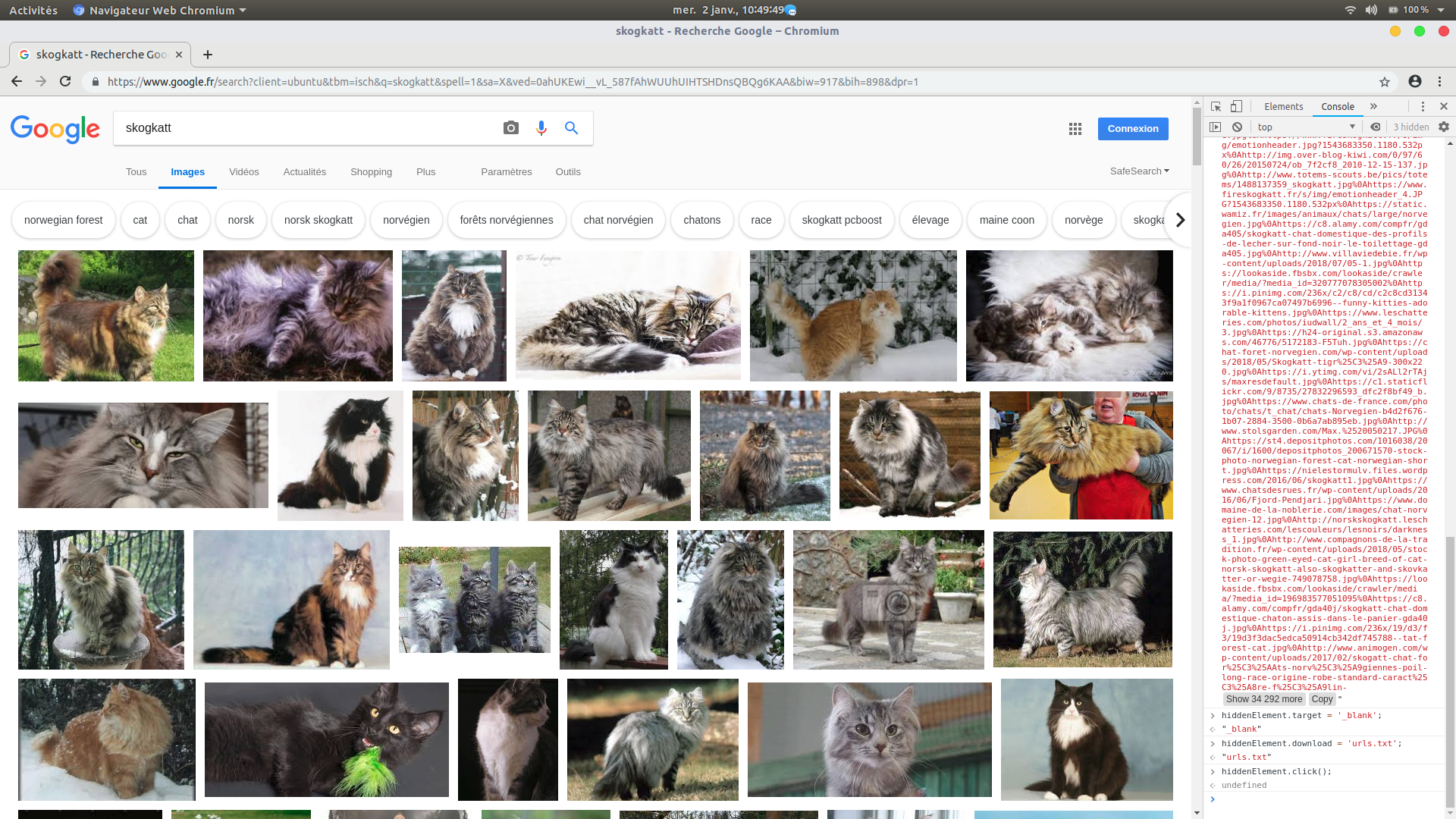Viewport: 1456px width, 819px height.
Task: Bookmark this page with the star icon
Action: [x=1385, y=82]
